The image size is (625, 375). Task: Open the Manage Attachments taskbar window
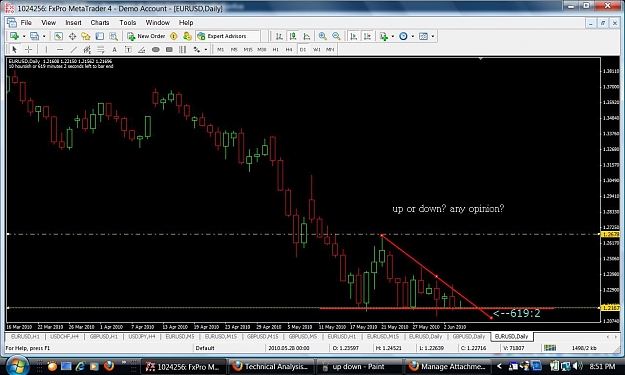point(448,367)
